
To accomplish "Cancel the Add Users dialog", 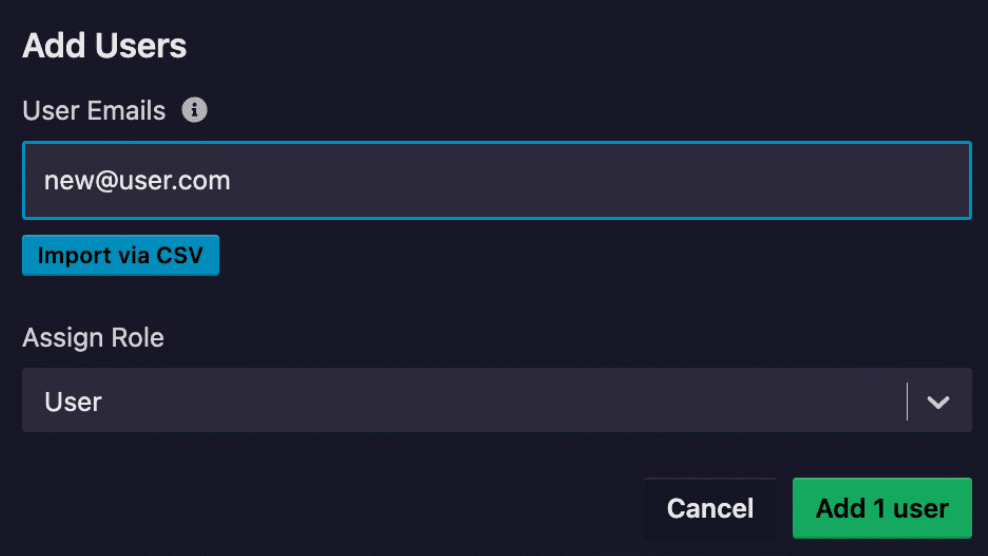I will pyautogui.click(x=710, y=508).
